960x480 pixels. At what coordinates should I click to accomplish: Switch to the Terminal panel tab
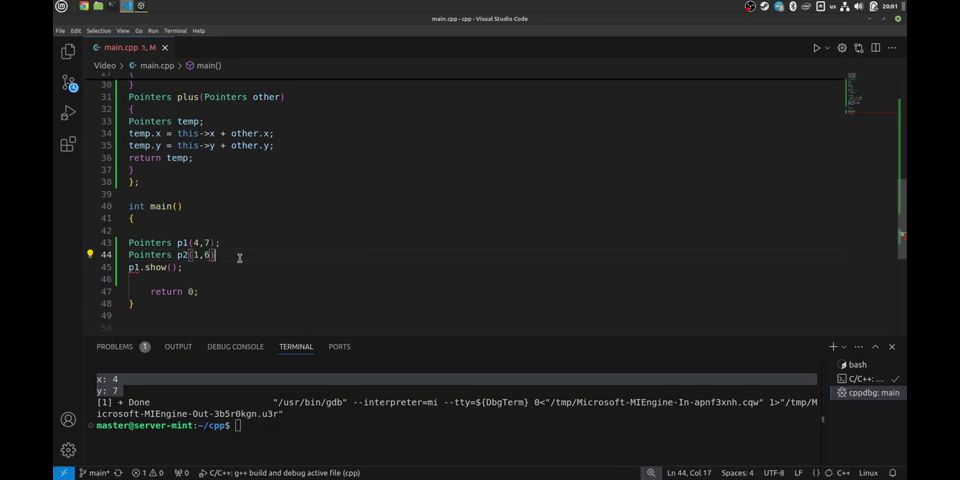pos(296,347)
